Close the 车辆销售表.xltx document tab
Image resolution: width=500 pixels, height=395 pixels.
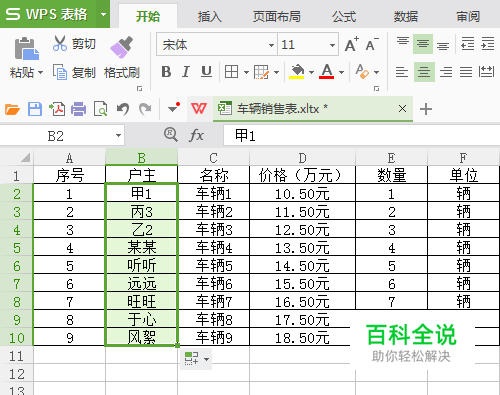point(402,108)
